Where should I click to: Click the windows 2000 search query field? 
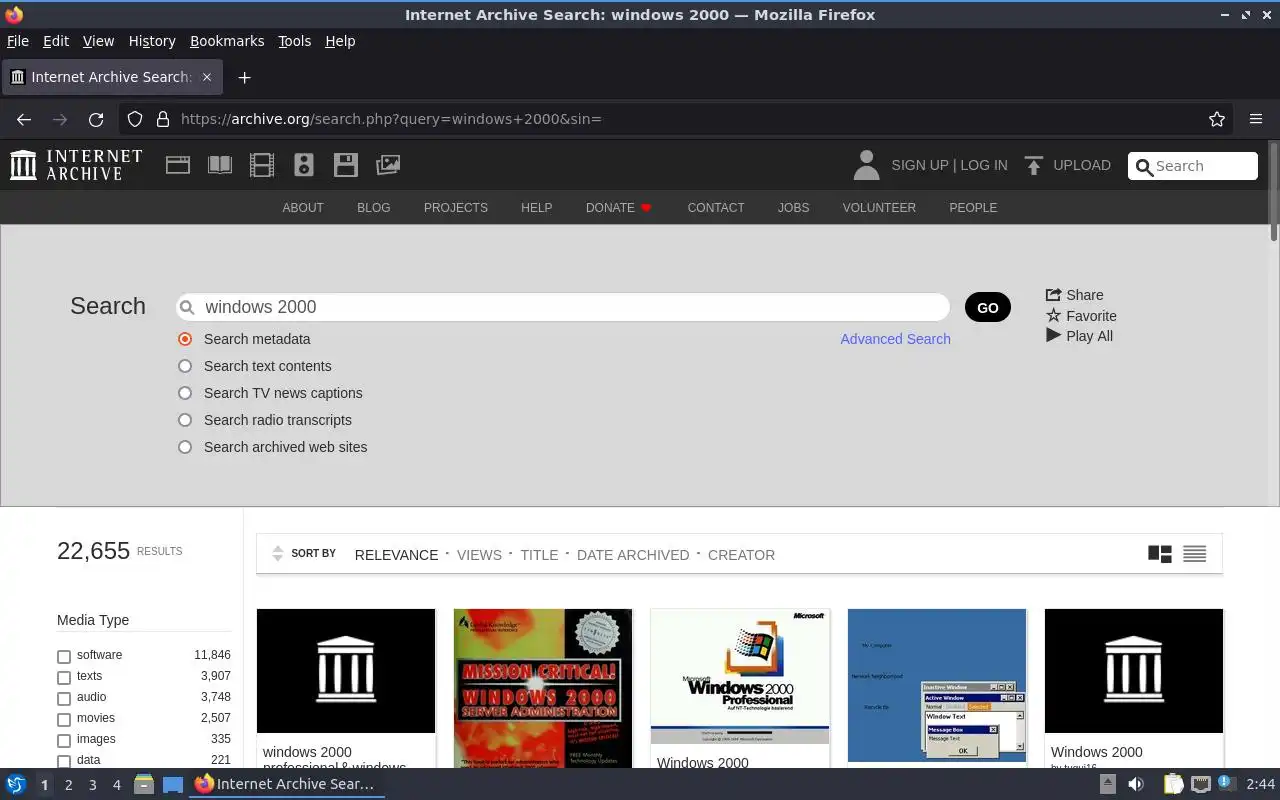click(x=563, y=307)
